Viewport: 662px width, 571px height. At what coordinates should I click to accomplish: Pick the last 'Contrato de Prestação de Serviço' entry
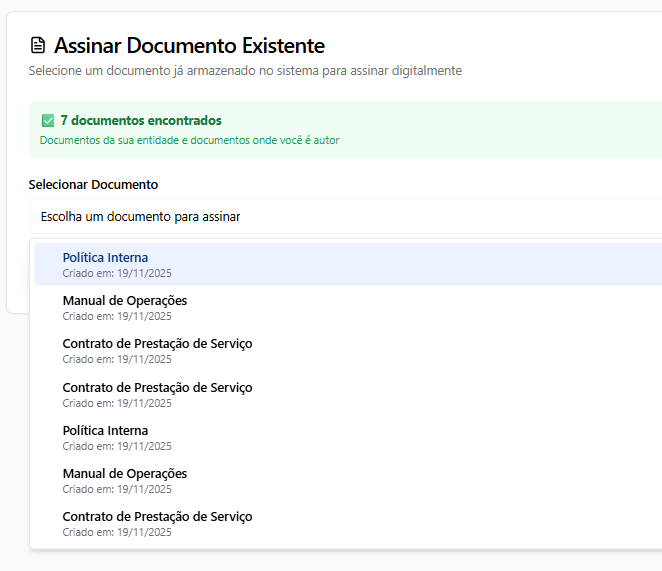157,516
